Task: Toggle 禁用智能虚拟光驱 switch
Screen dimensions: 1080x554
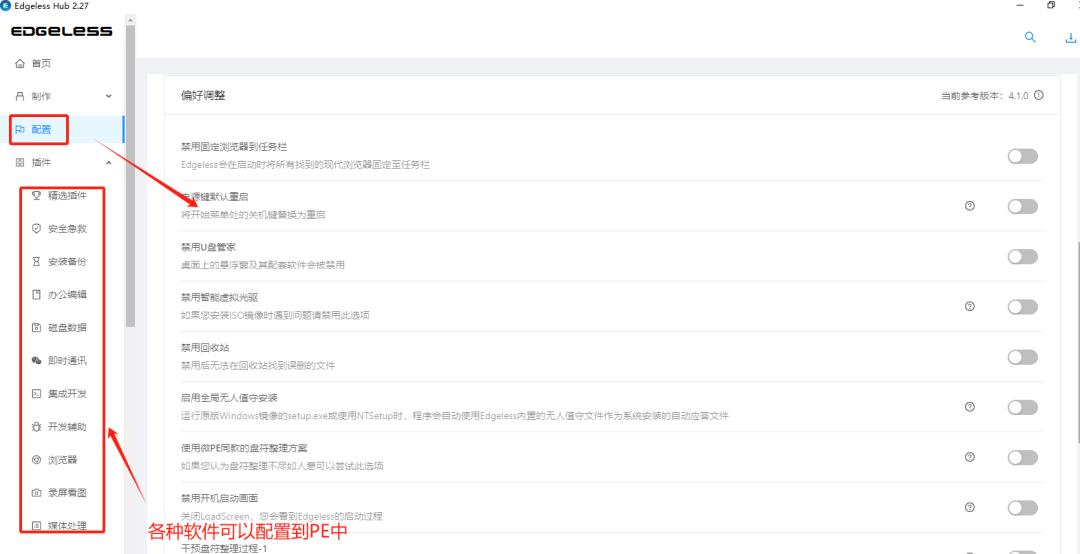Action: pyautogui.click(x=1022, y=307)
